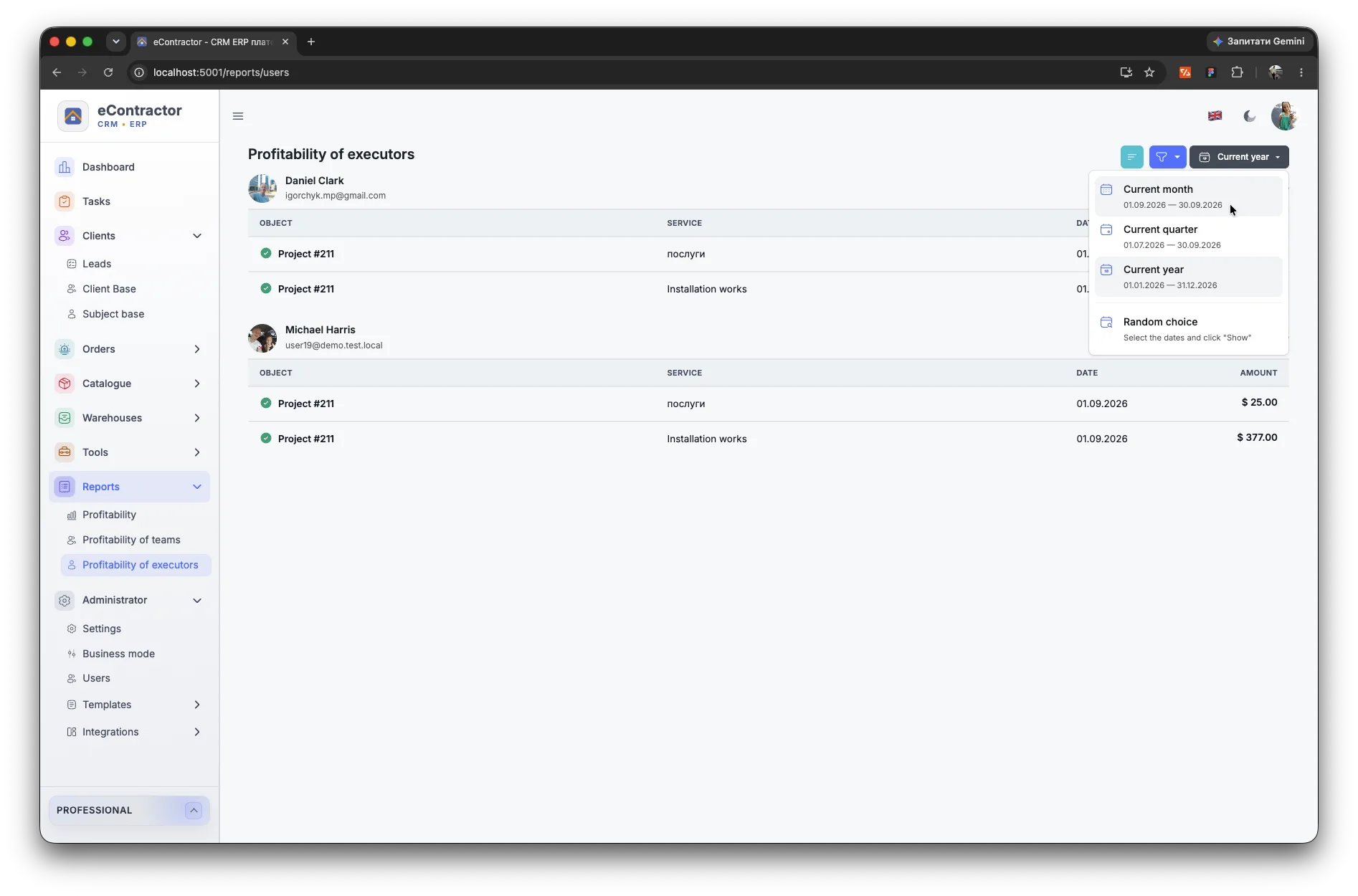Viewport: 1358px width, 896px height.
Task: Switch language via UK flag icon
Action: tap(1215, 116)
